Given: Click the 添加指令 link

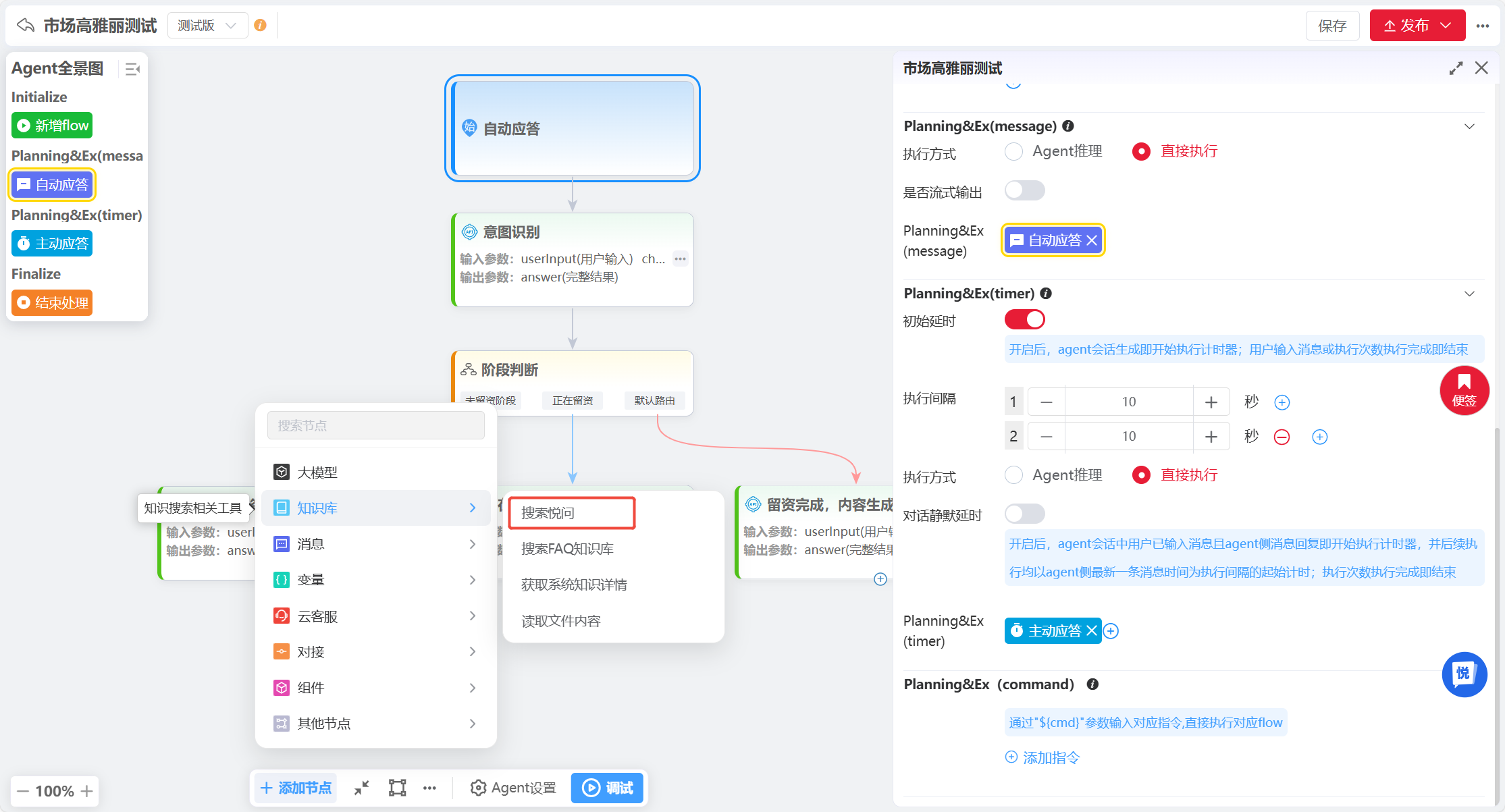Looking at the screenshot, I should click(1044, 757).
